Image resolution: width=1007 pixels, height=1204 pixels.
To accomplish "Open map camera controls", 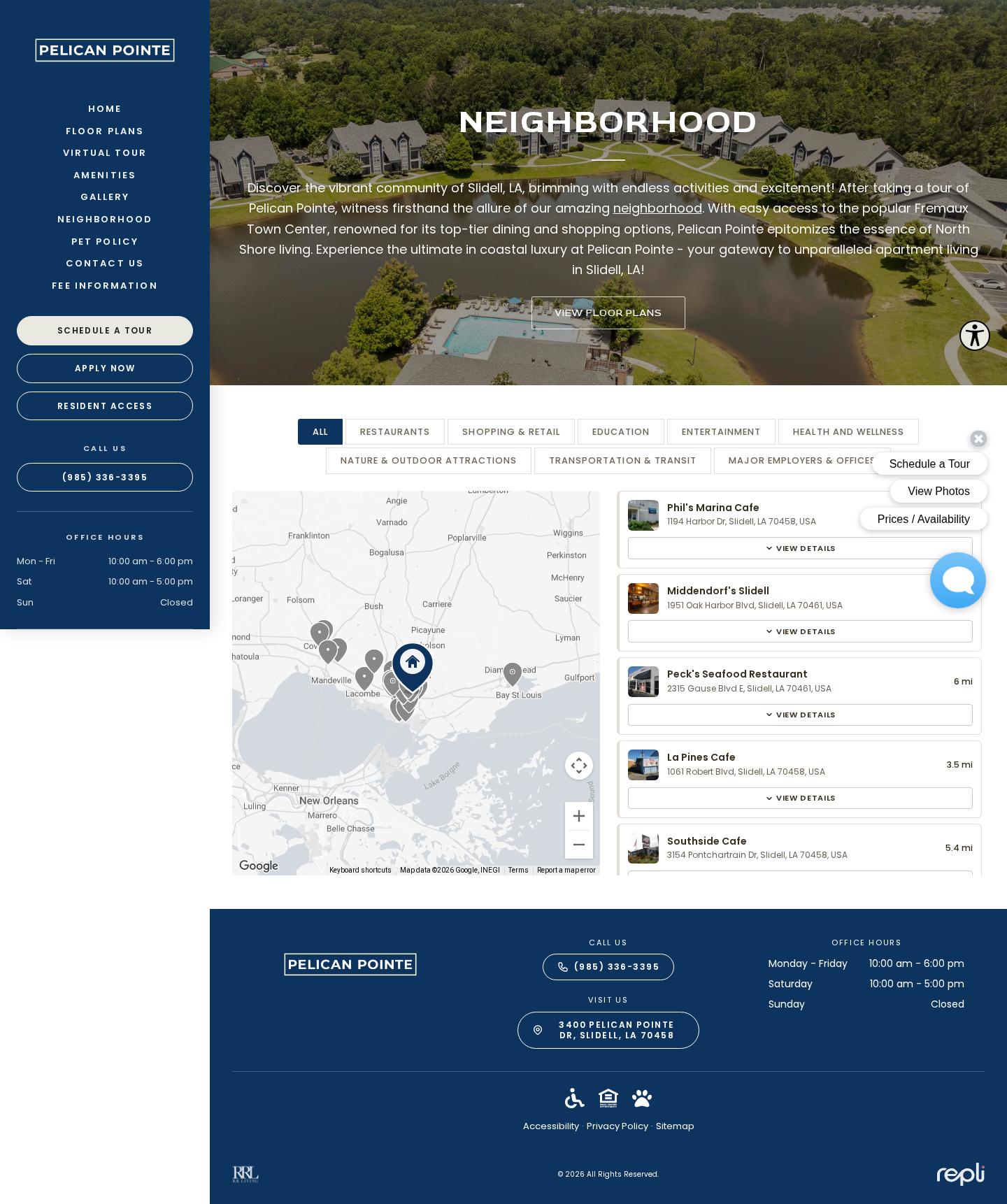I will 579,766.
